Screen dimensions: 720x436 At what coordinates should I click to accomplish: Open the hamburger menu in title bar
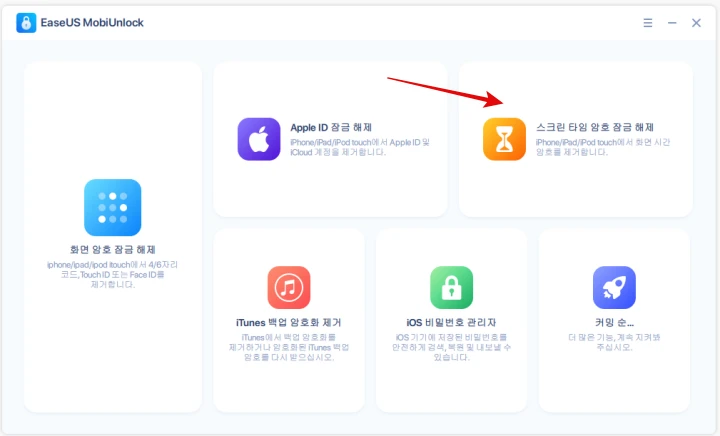647,23
